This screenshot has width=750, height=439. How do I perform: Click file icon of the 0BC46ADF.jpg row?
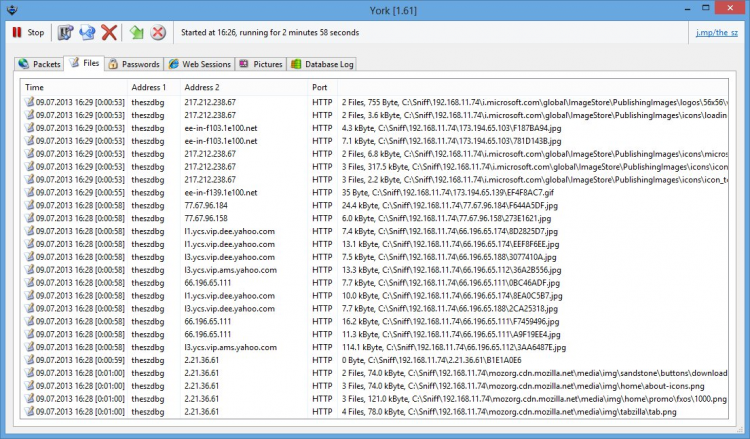pos(30,283)
